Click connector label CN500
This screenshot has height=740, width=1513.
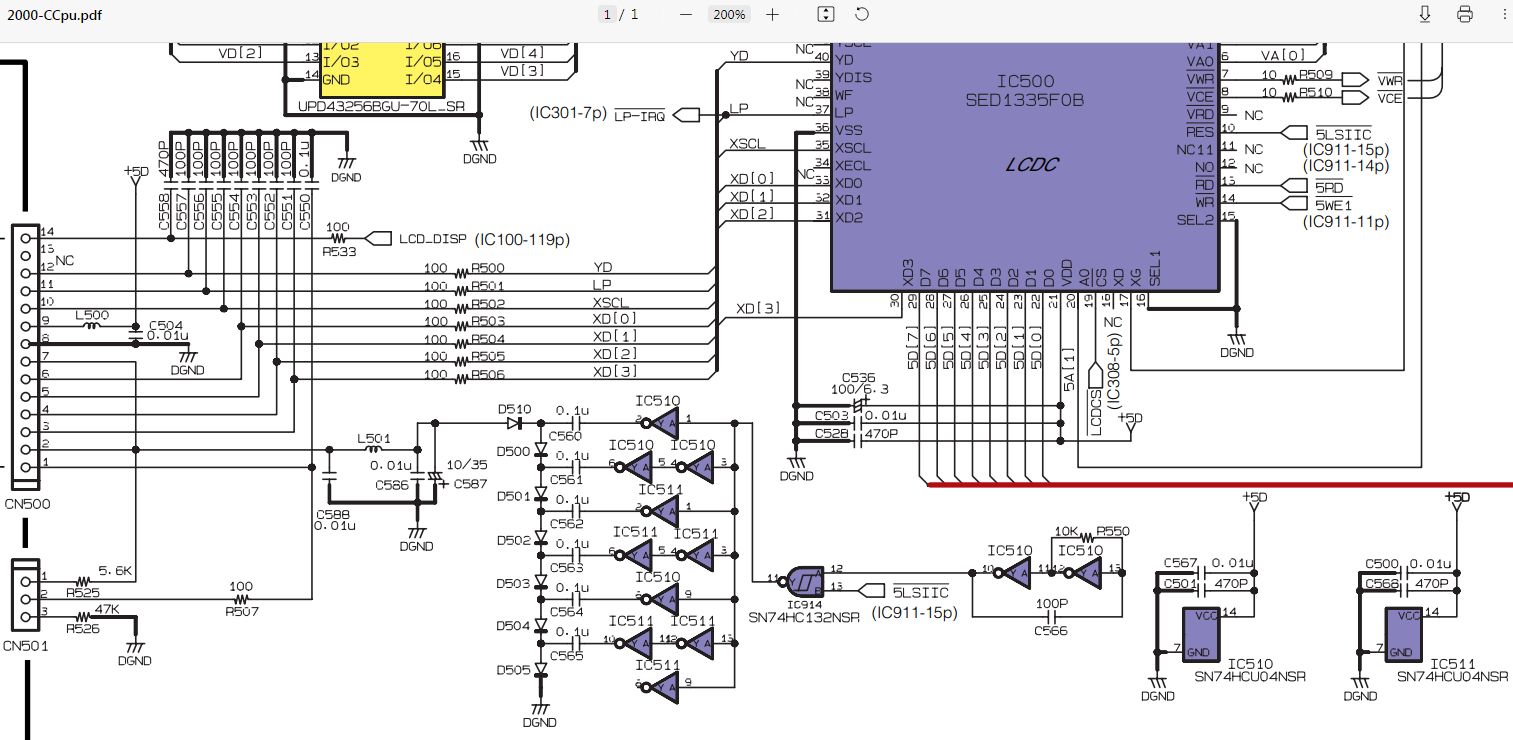27,503
